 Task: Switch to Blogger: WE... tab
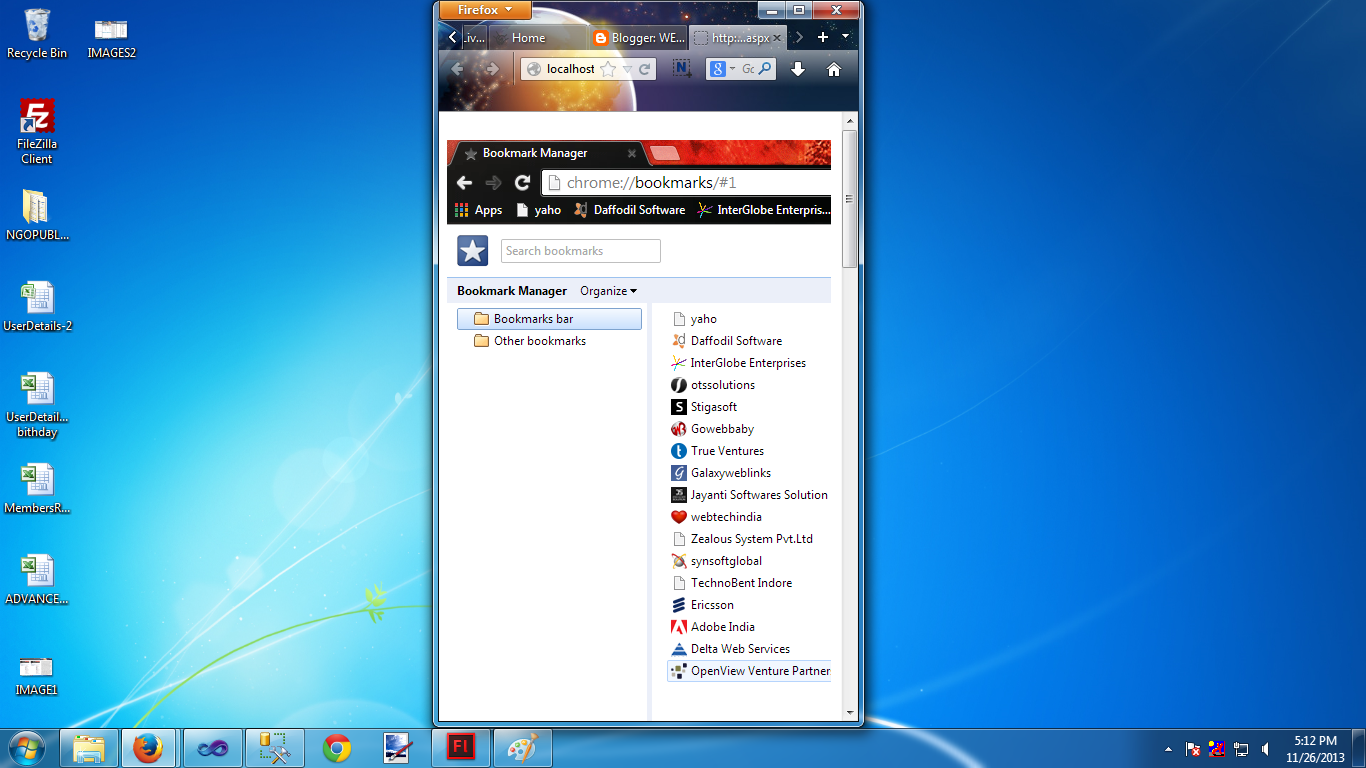[x=638, y=38]
